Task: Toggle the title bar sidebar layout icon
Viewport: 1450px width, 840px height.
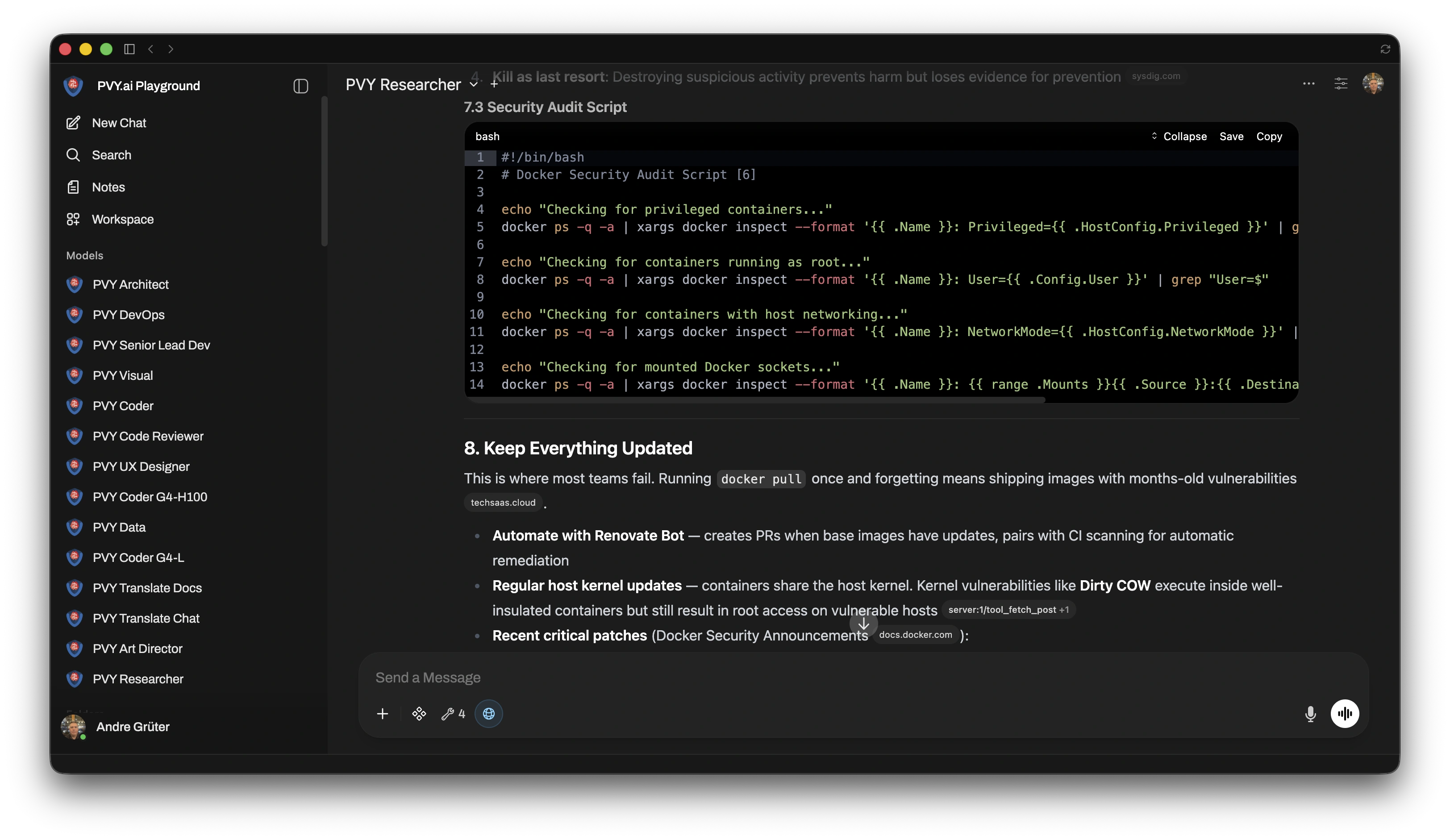Action: coord(129,49)
